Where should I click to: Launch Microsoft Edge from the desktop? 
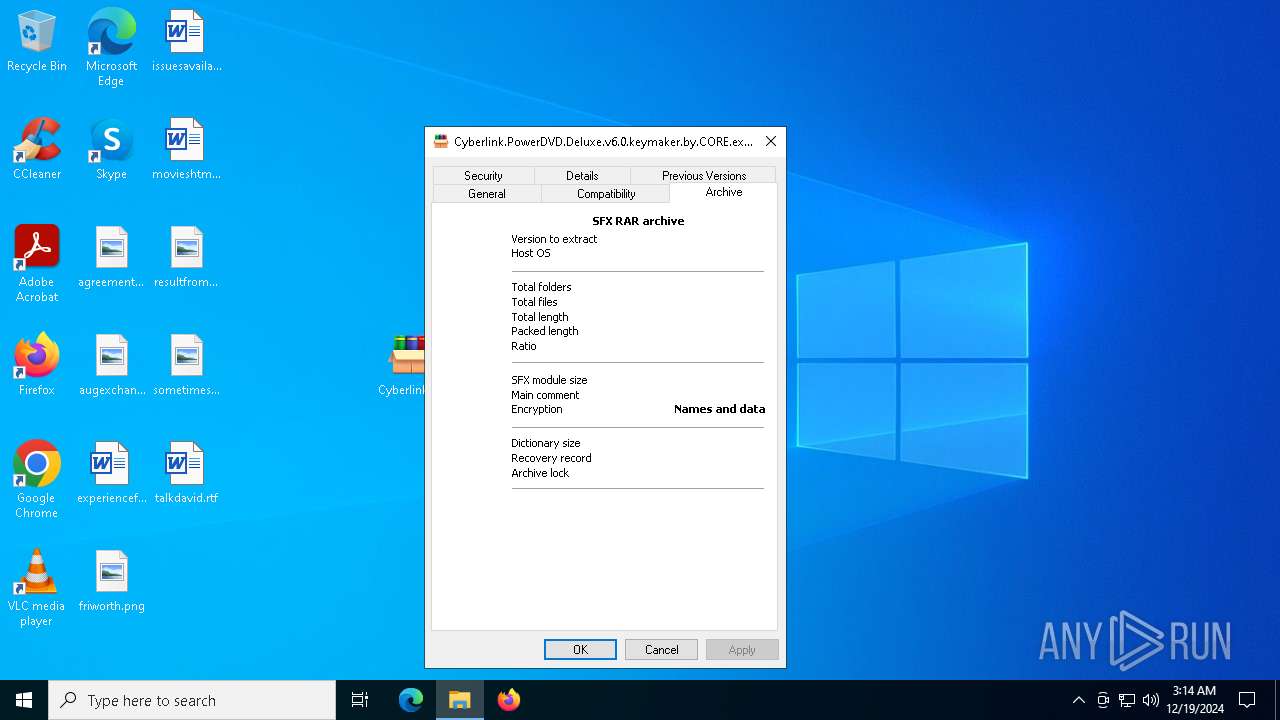(111, 48)
